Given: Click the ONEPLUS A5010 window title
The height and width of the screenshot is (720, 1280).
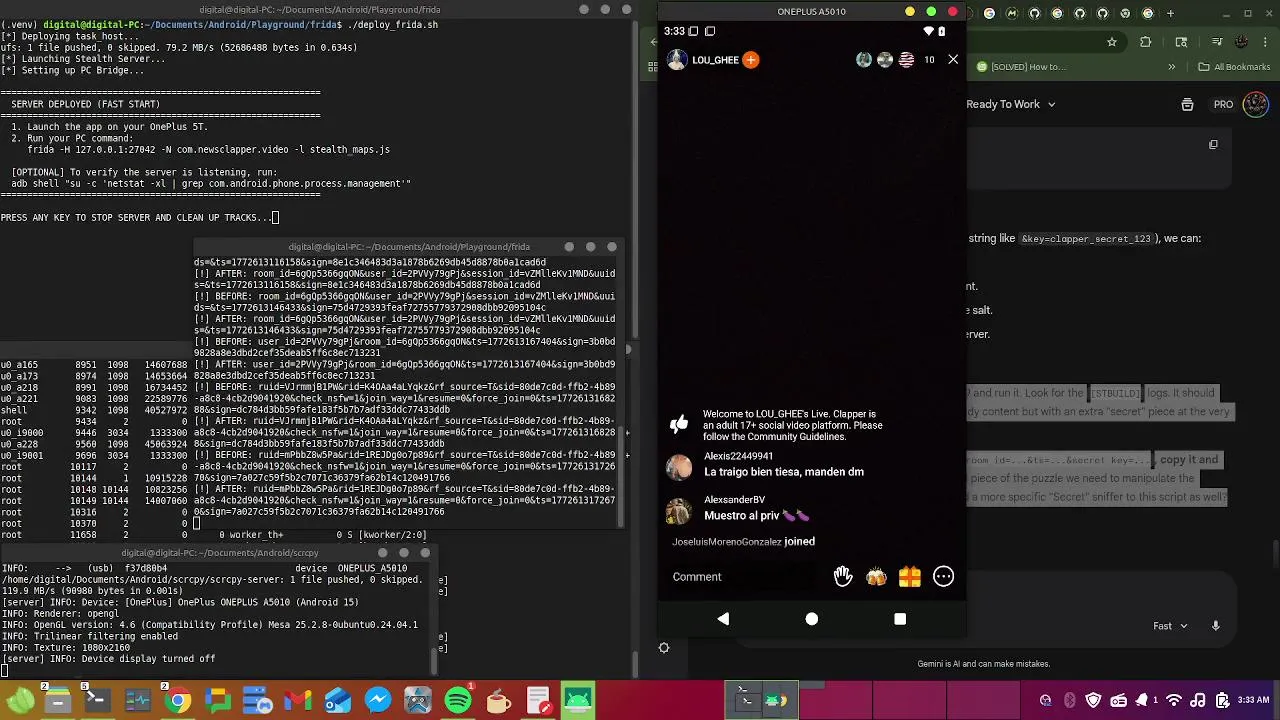Looking at the screenshot, I should pyautogui.click(x=811, y=12).
